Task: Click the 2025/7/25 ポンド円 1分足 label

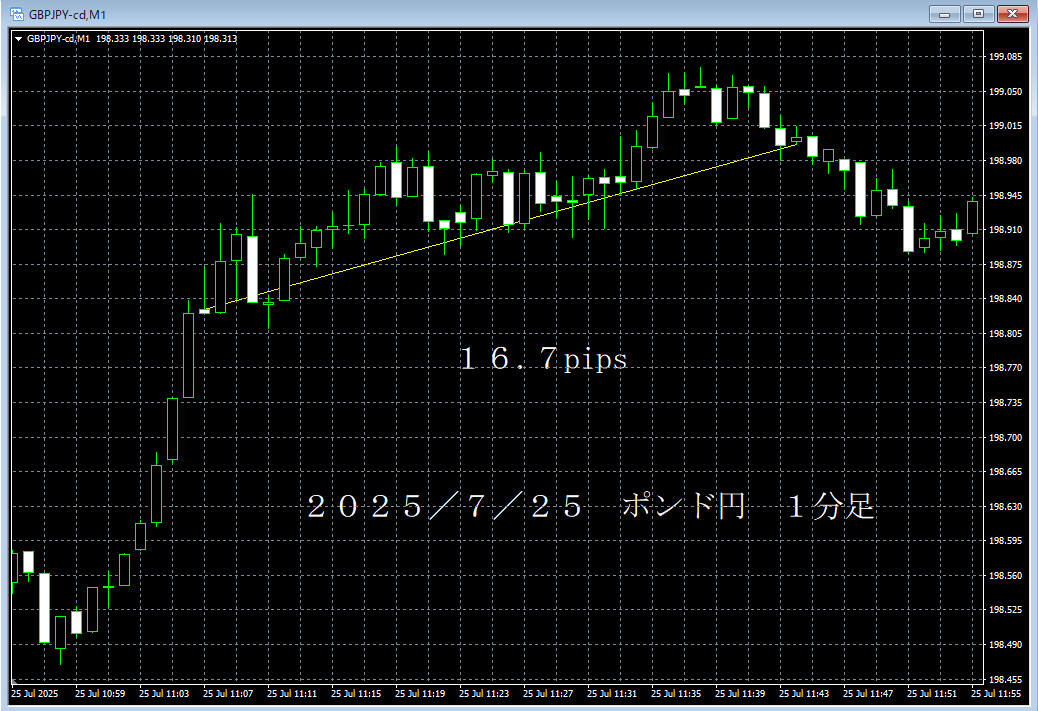Action: [590, 506]
